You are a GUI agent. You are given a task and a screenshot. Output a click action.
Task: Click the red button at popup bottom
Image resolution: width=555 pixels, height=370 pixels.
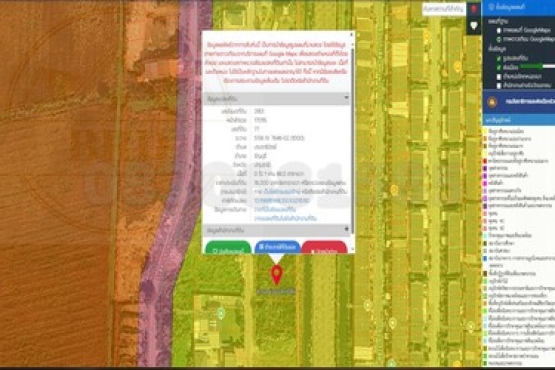coord(324,247)
